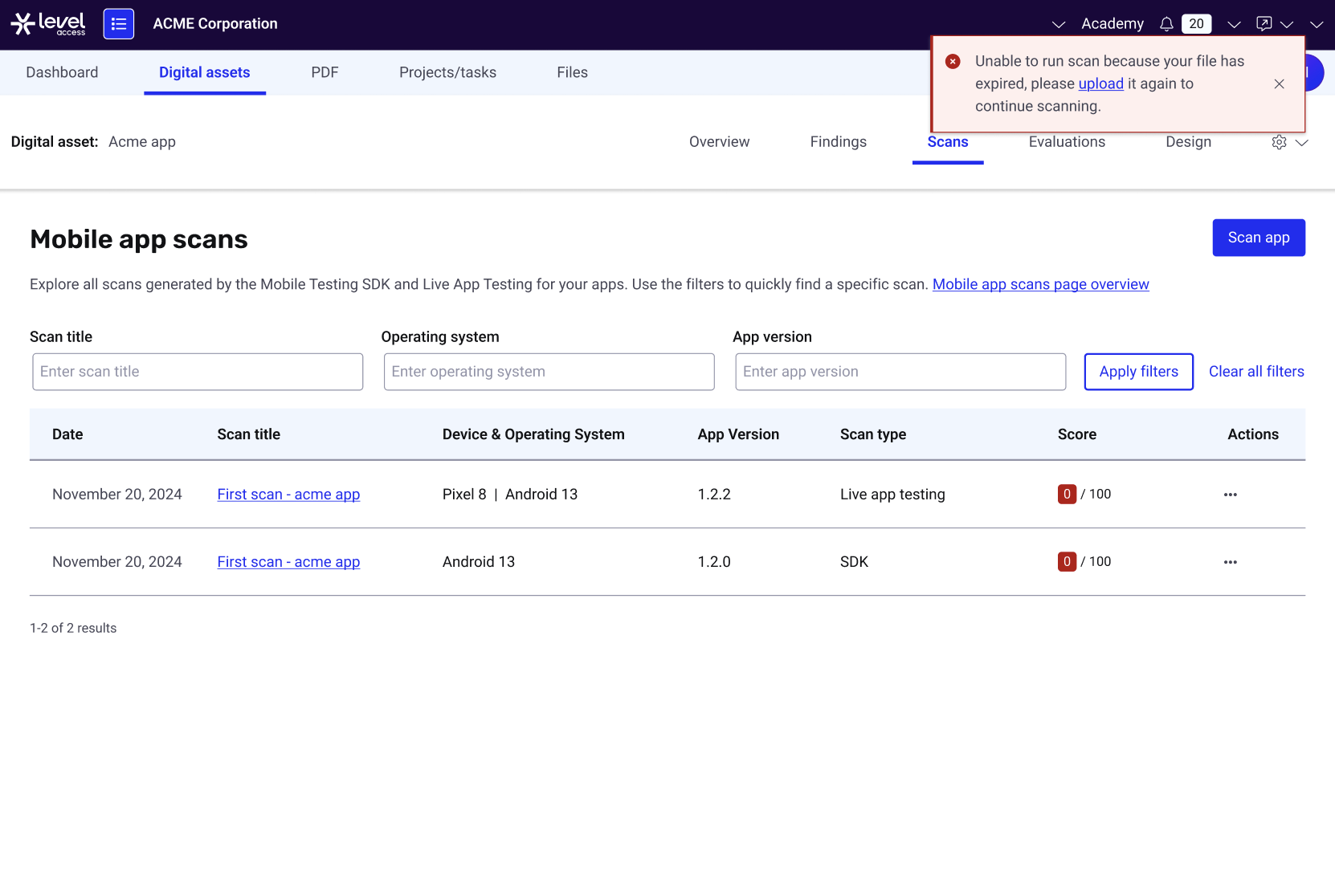Click the Pixel 8 | Android 13 cell
The width and height of the screenshot is (1335, 896).
[x=510, y=495]
